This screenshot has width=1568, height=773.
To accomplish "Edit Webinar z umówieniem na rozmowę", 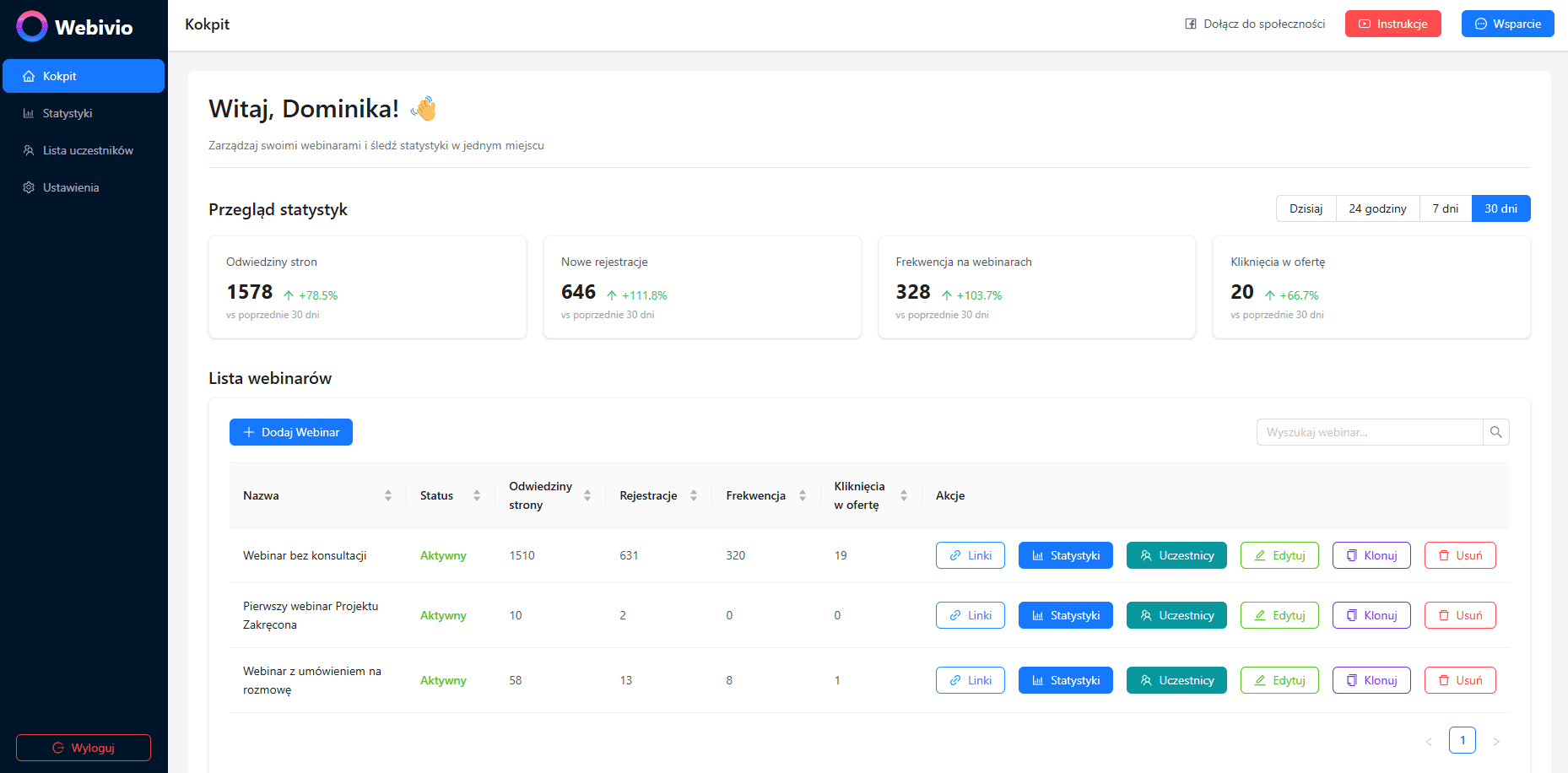I will [x=1279, y=680].
